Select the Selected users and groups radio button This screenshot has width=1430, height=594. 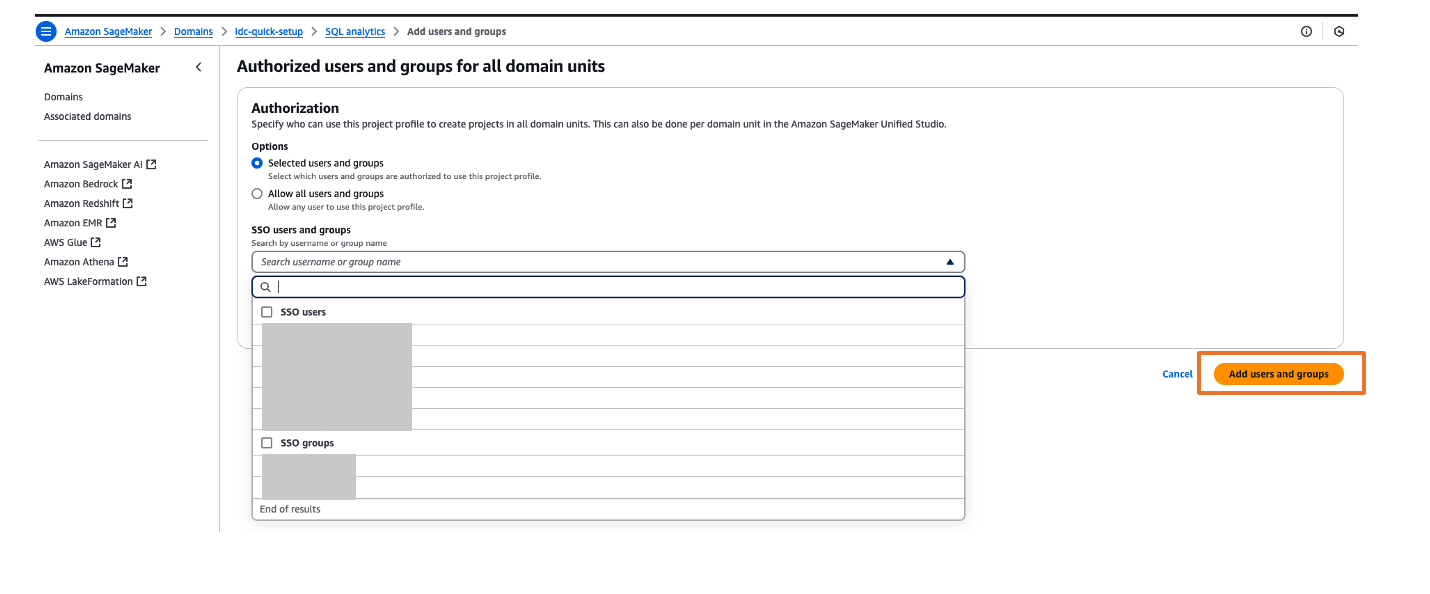(x=257, y=162)
